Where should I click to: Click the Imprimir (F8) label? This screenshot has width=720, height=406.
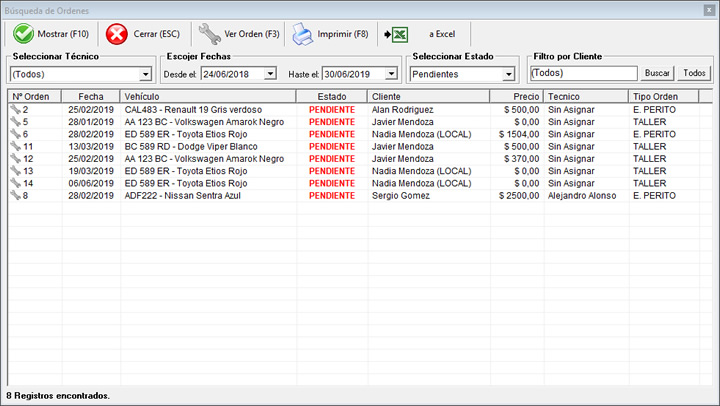[343, 34]
